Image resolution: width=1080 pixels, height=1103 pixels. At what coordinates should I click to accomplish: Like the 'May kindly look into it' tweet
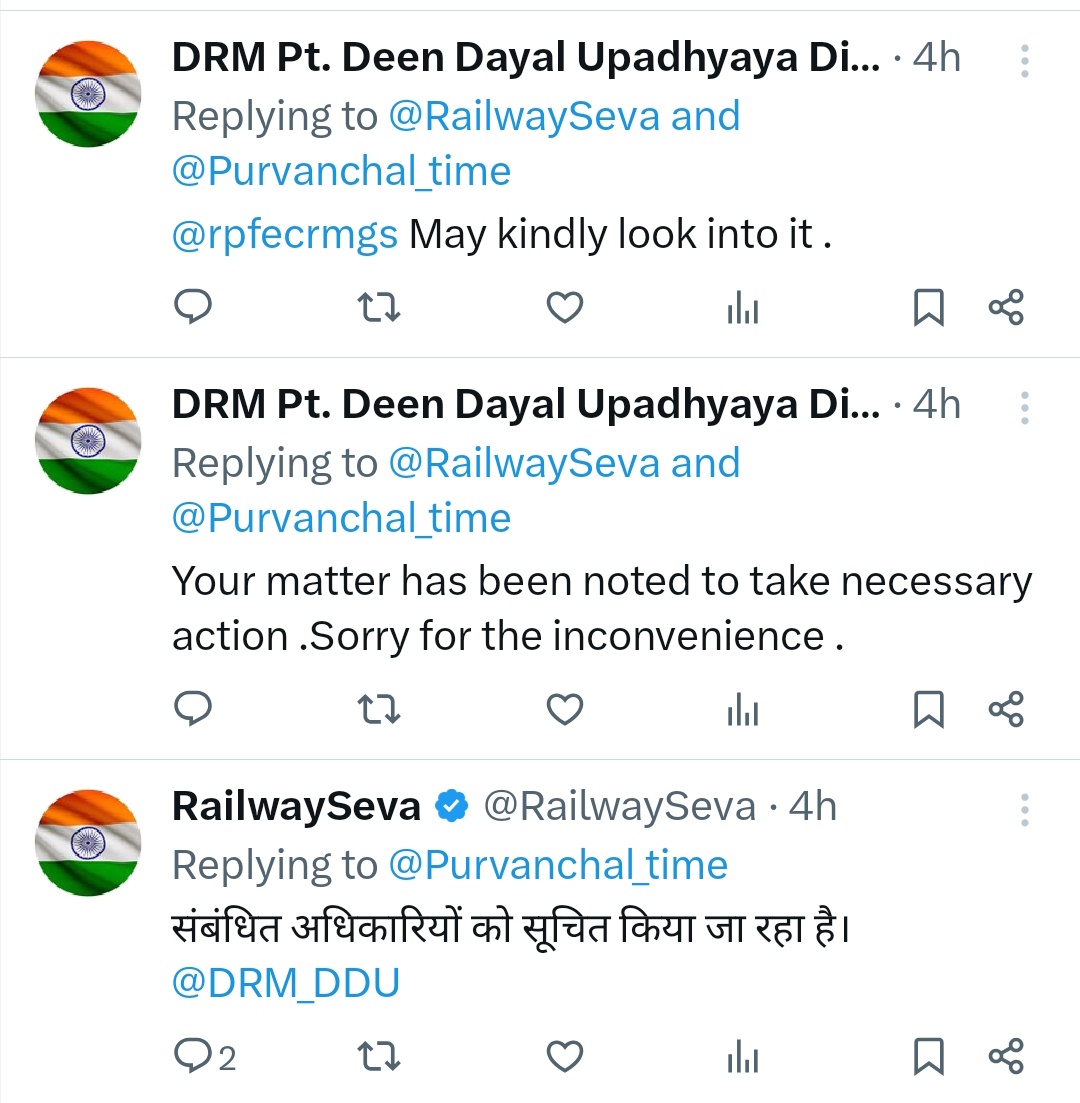click(565, 308)
